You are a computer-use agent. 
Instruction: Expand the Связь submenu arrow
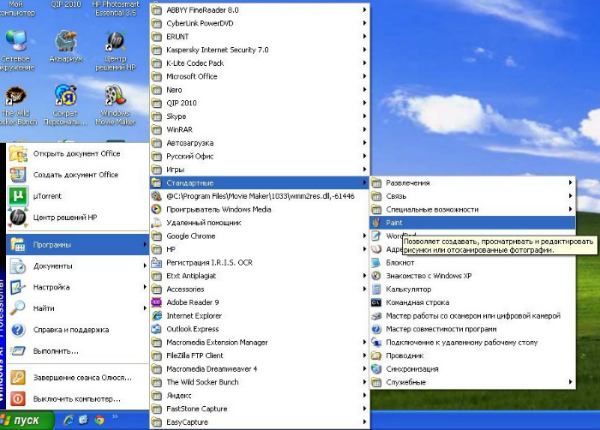(570, 196)
